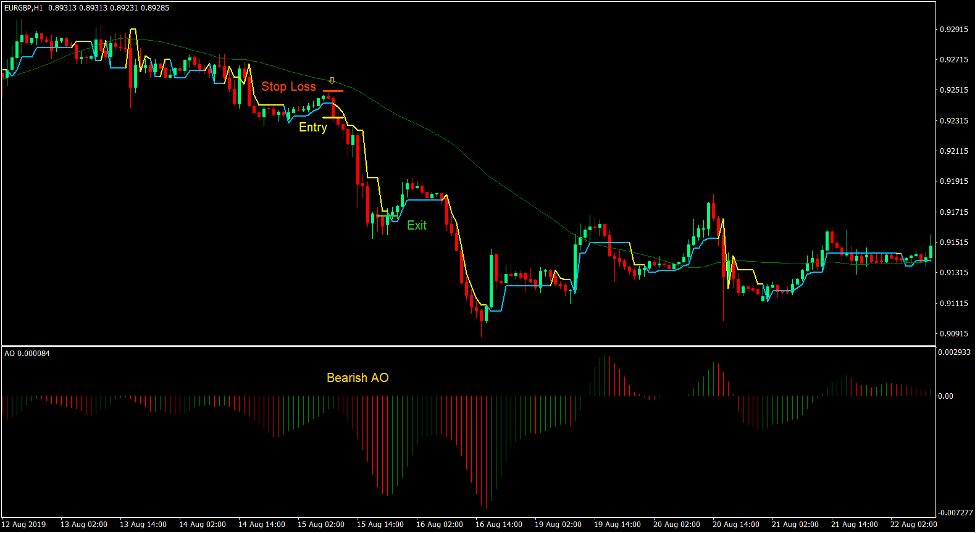Click the 15 Aug 14:00 time label
This screenshot has height=533, width=977.
pos(380,525)
